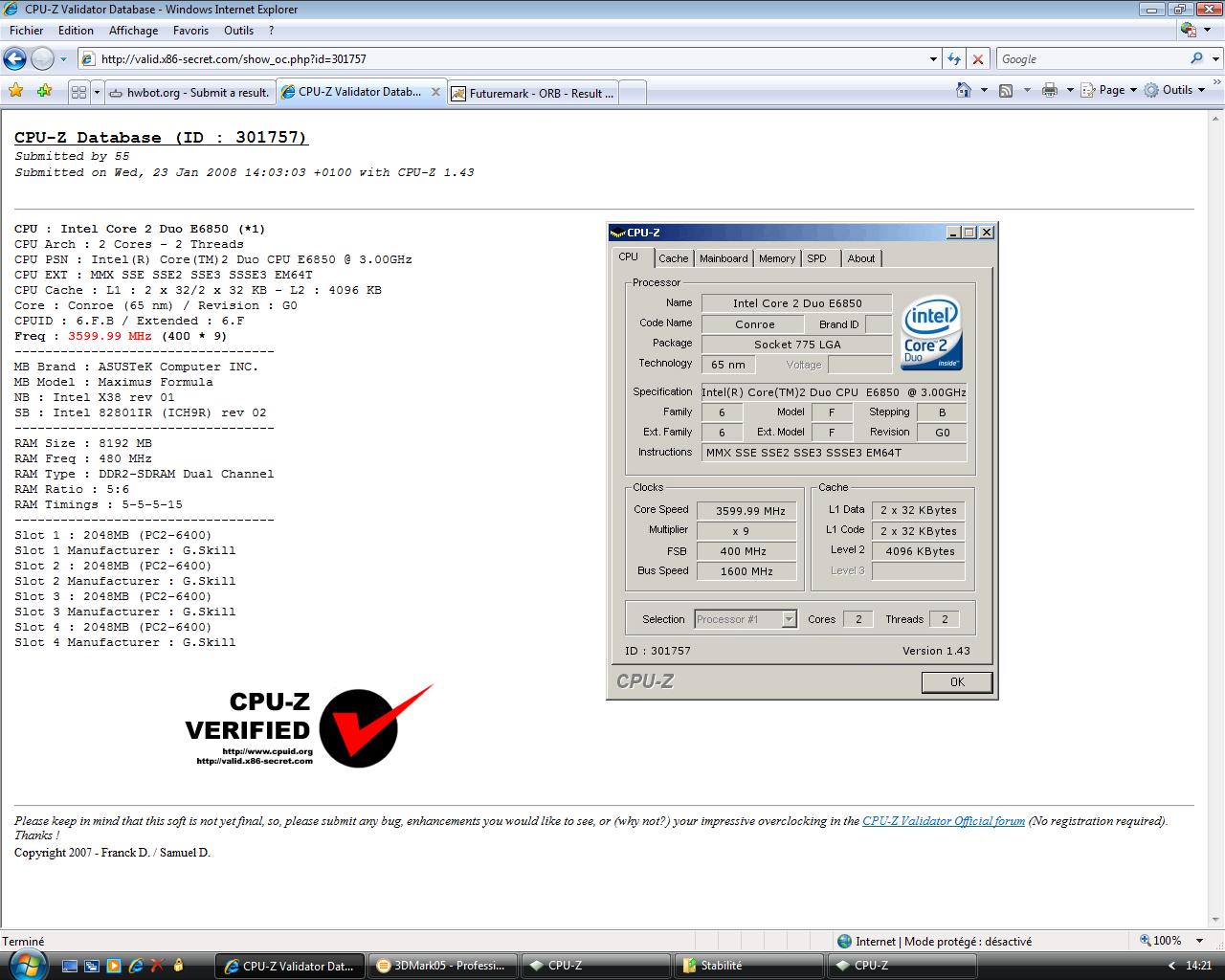Viewport: 1225px width, 980px height.
Task: Open the Processor #1 selection dropdown
Action: pos(746,619)
